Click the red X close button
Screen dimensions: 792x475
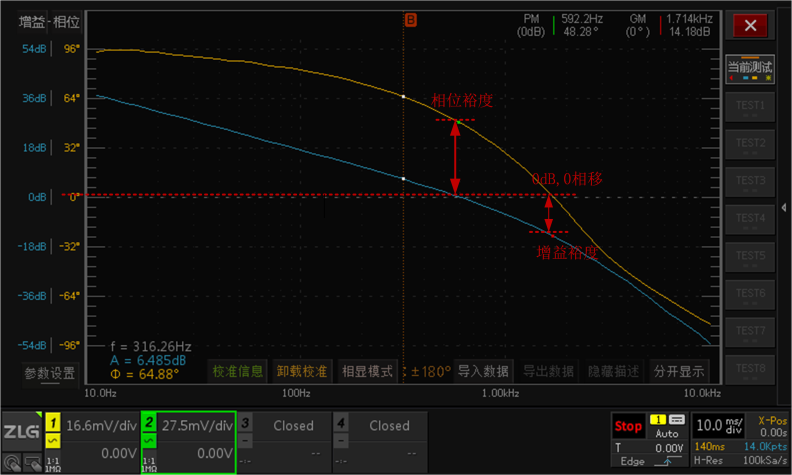coord(750,25)
